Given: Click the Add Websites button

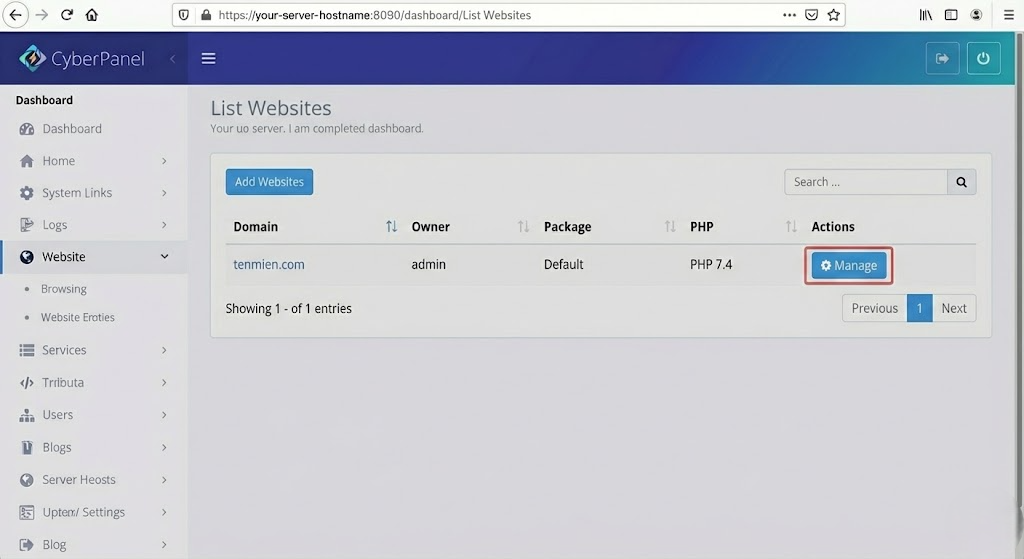Looking at the screenshot, I should coord(269,182).
